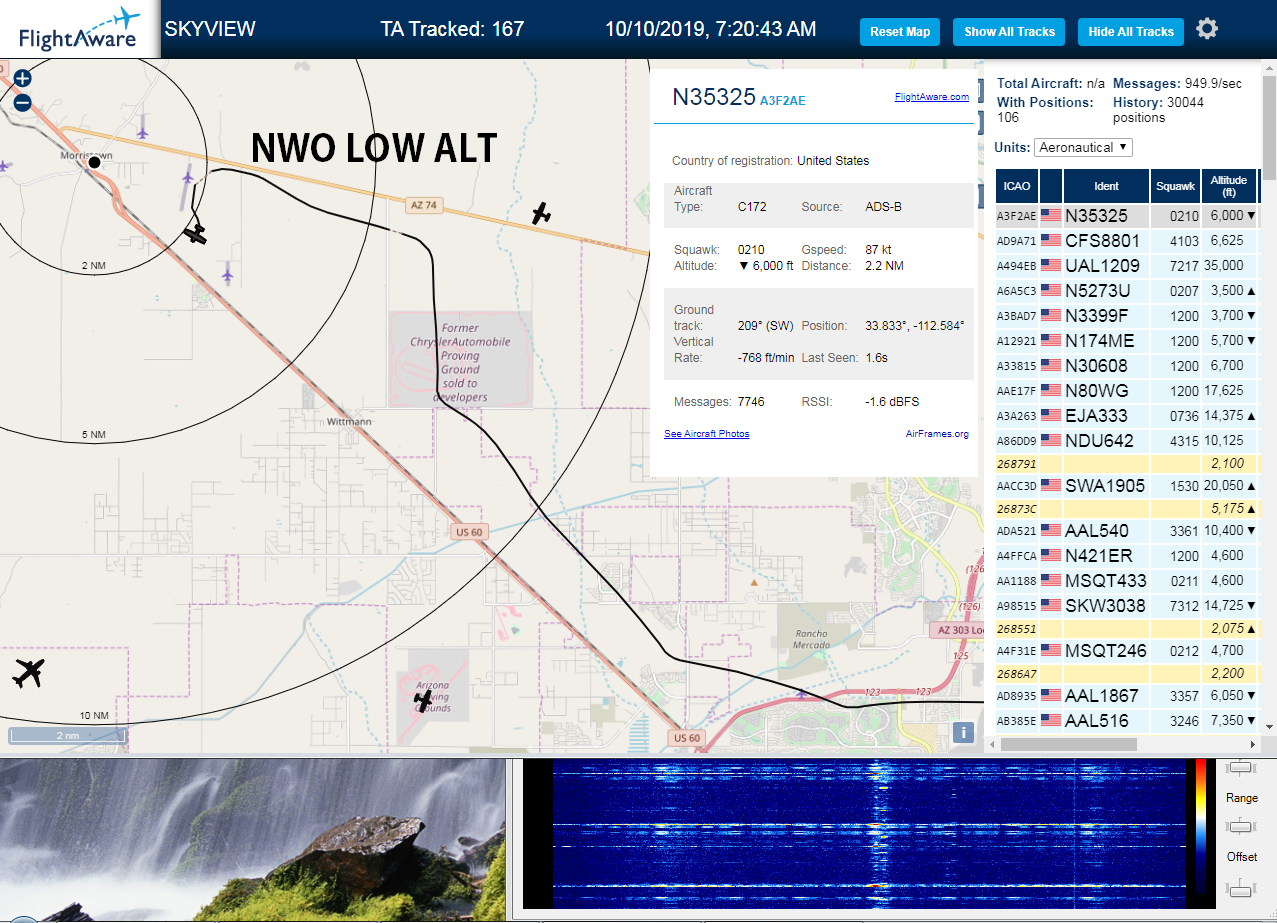Click the US flag in the NDU642 row
Screen dimensions: 1277x923
coord(1051,441)
